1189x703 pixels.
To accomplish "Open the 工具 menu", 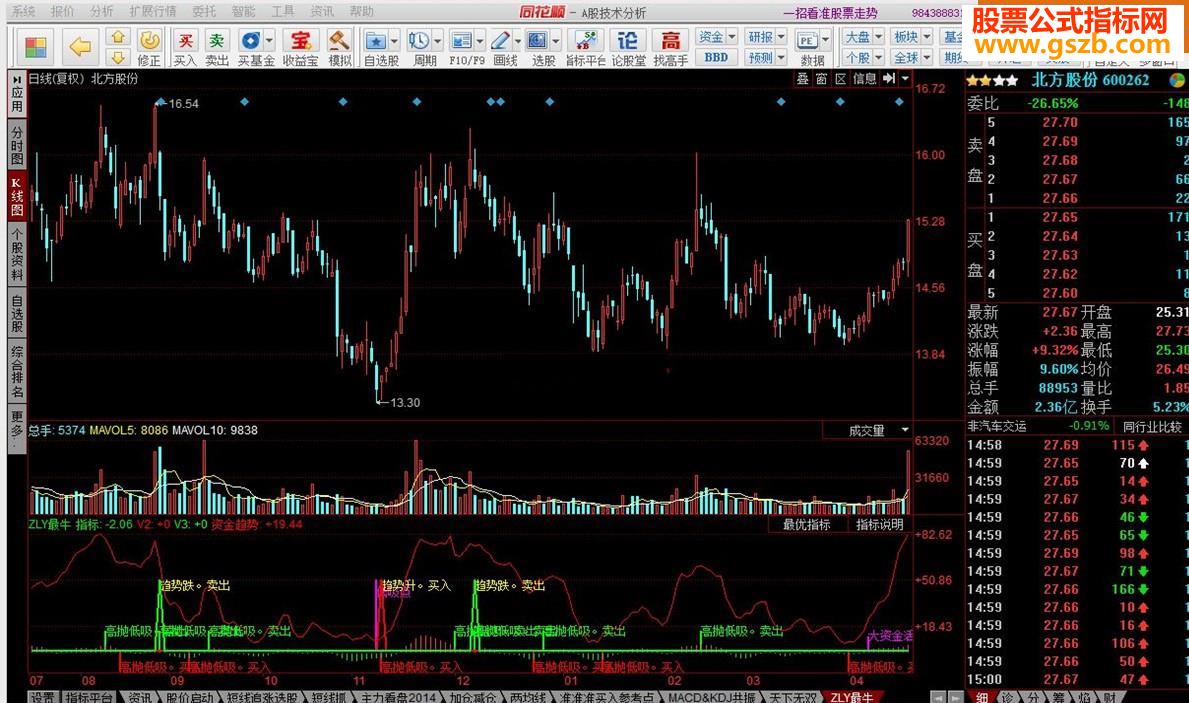I will (283, 11).
